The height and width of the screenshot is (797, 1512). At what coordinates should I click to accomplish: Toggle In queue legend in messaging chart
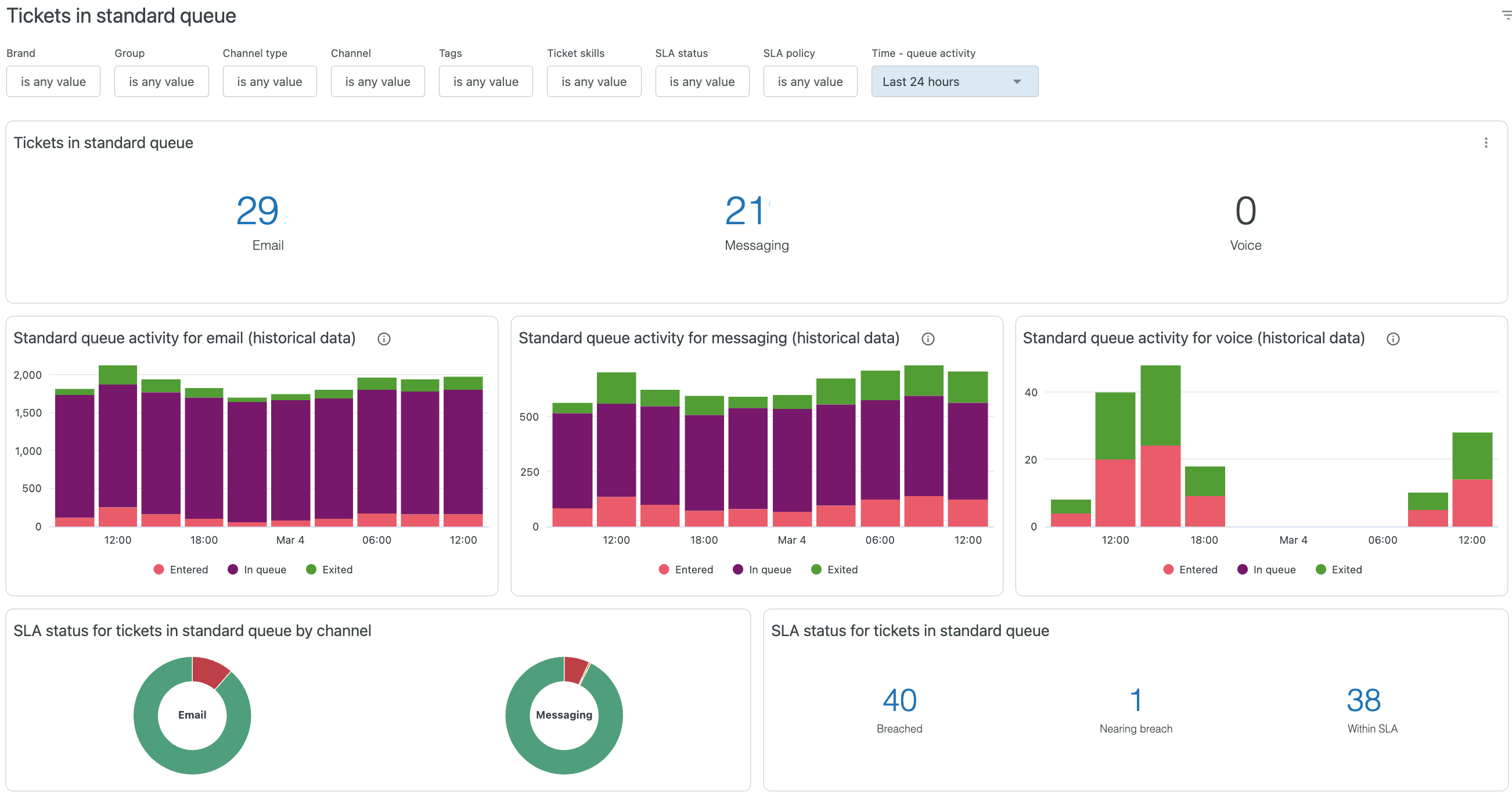762,569
